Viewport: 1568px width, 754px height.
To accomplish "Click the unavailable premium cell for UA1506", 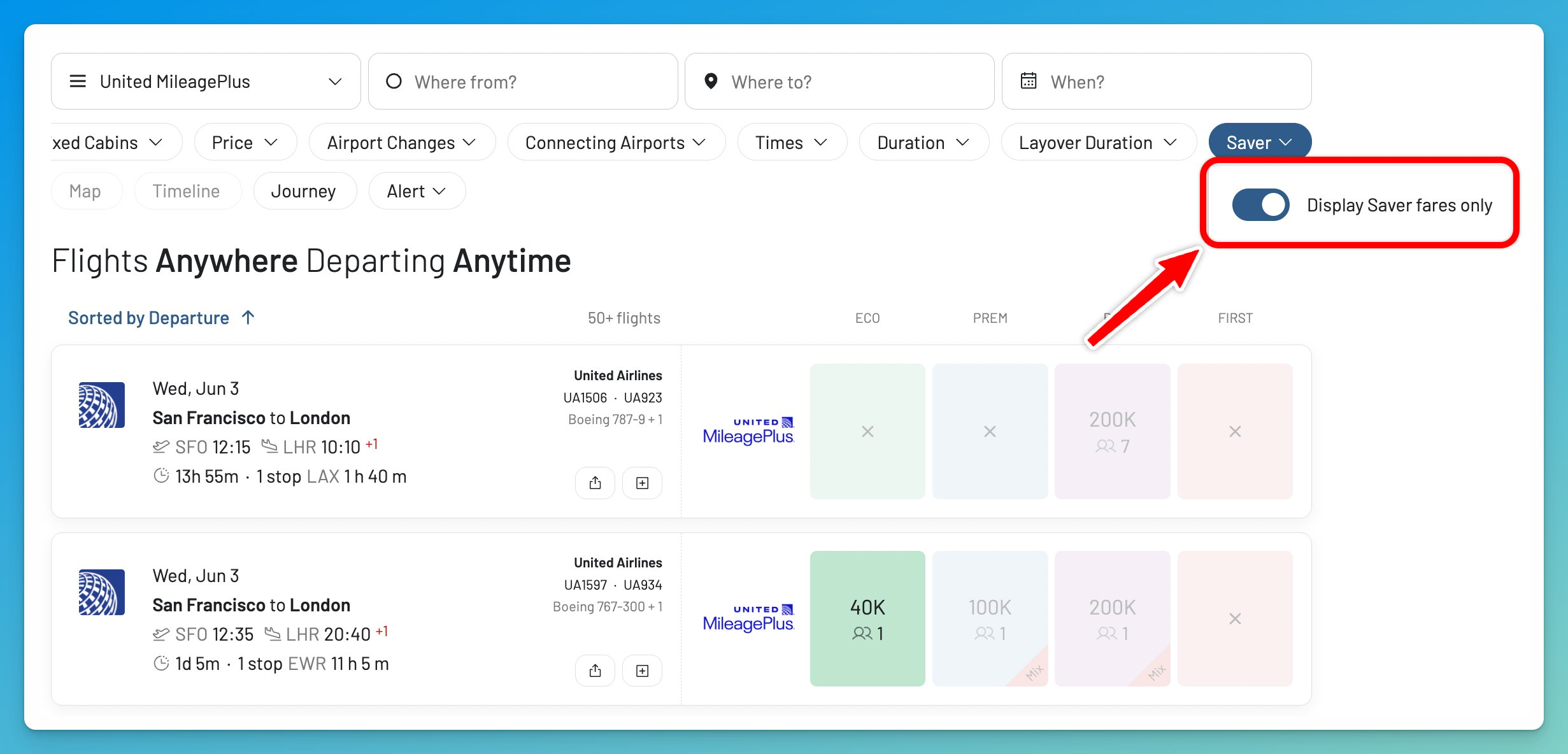I will click(x=990, y=431).
